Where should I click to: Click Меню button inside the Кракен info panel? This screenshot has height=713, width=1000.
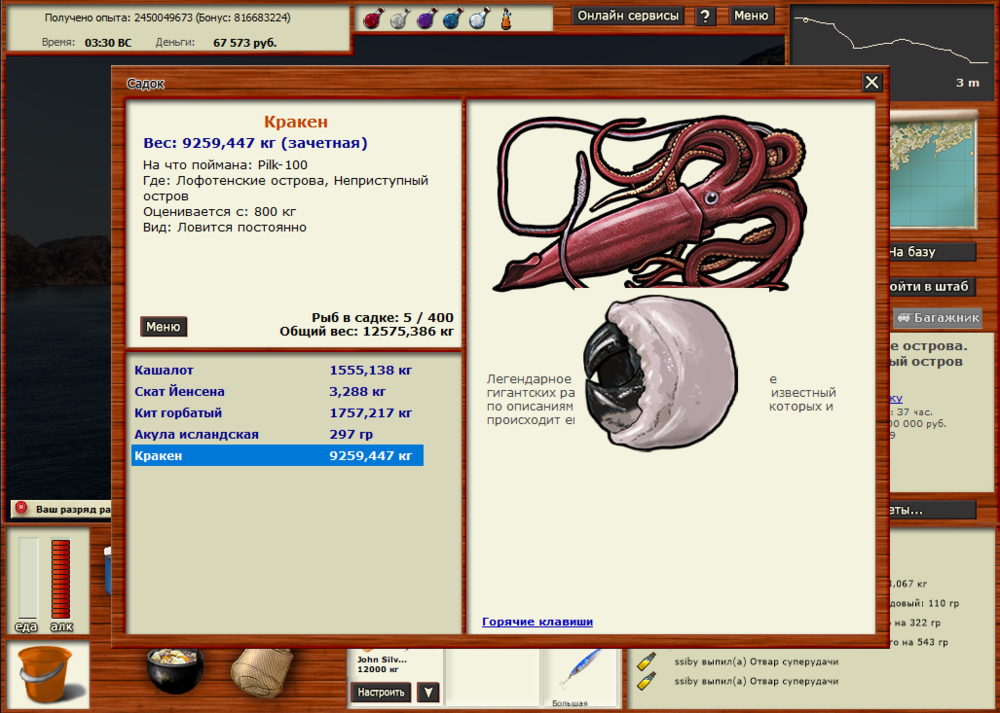pyautogui.click(x=163, y=327)
